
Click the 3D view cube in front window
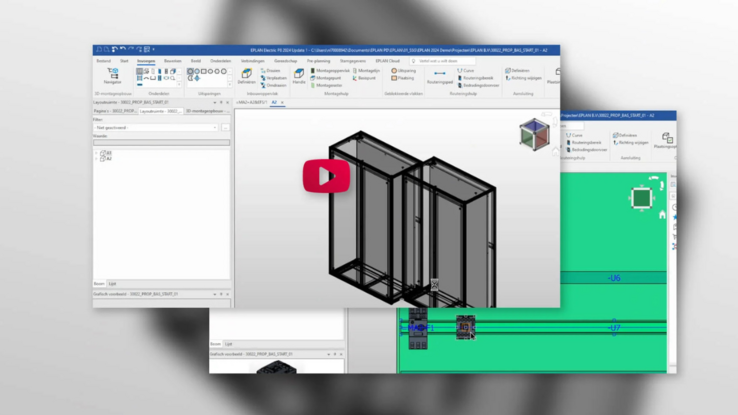[534, 135]
